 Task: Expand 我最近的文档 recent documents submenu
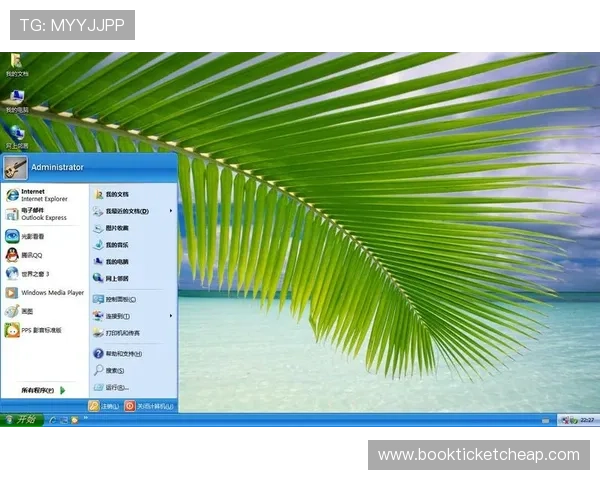tap(127, 211)
